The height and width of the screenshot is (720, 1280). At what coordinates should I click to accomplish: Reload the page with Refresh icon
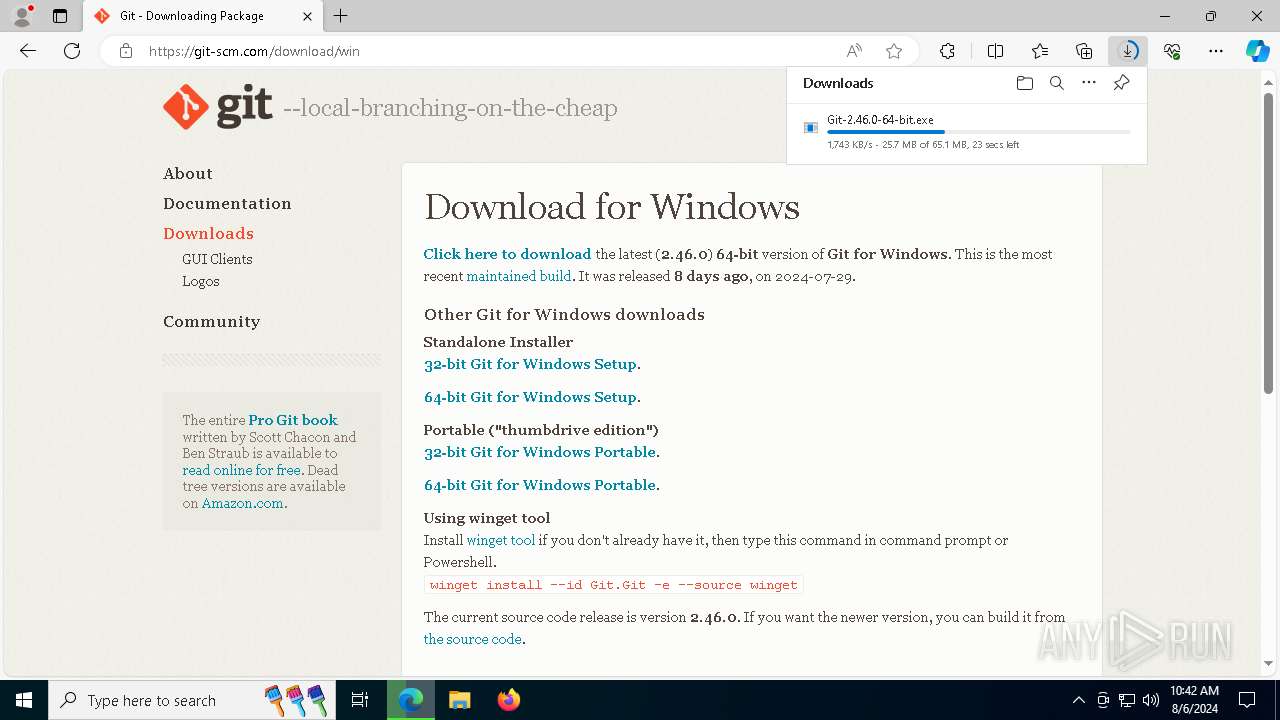[x=72, y=51]
